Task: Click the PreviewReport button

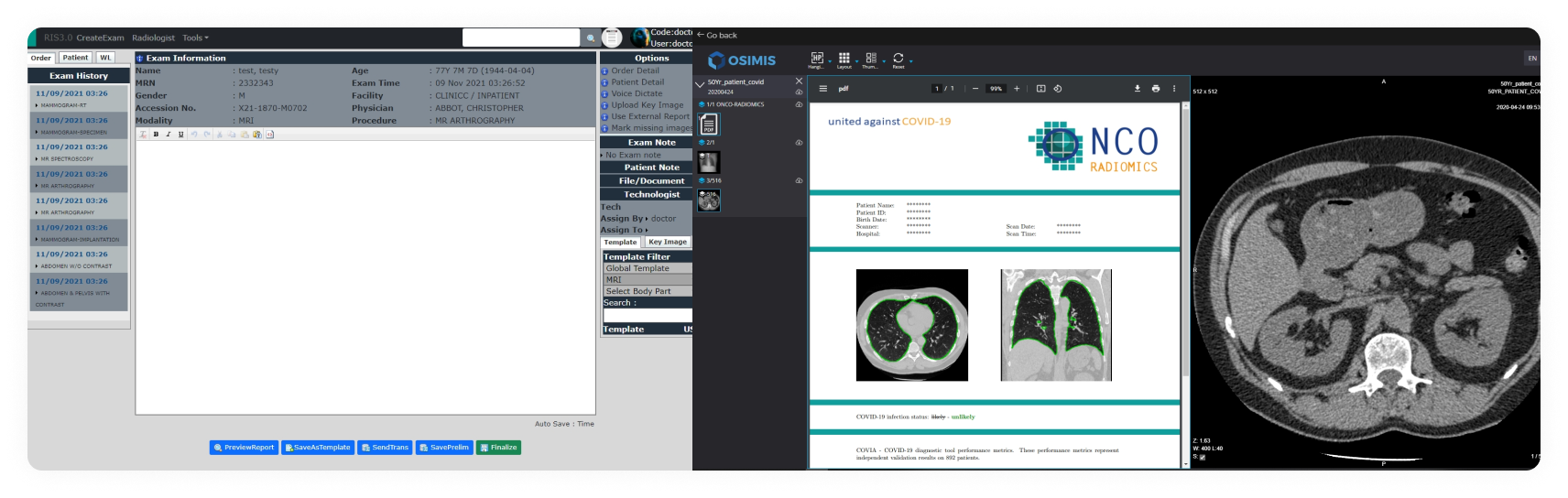Action: point(244,448)
